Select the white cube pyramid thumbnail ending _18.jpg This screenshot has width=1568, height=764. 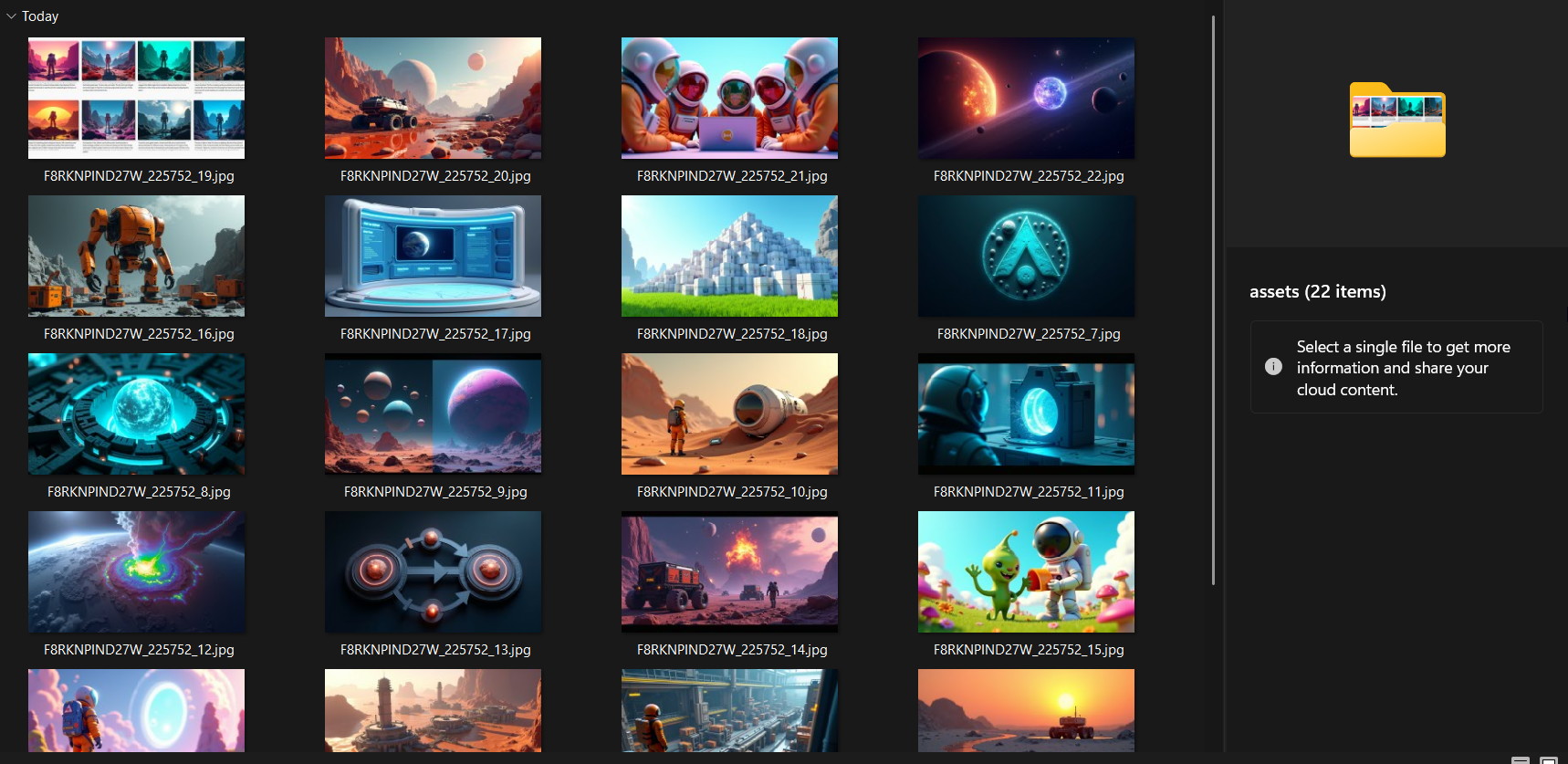click(729, 256)
